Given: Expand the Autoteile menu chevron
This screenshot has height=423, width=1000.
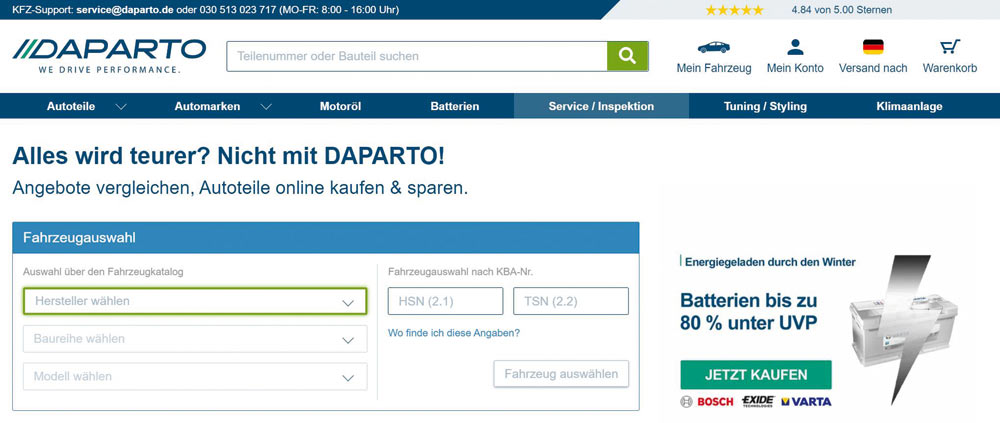Looking at the screenshot, I should [121, 107].
